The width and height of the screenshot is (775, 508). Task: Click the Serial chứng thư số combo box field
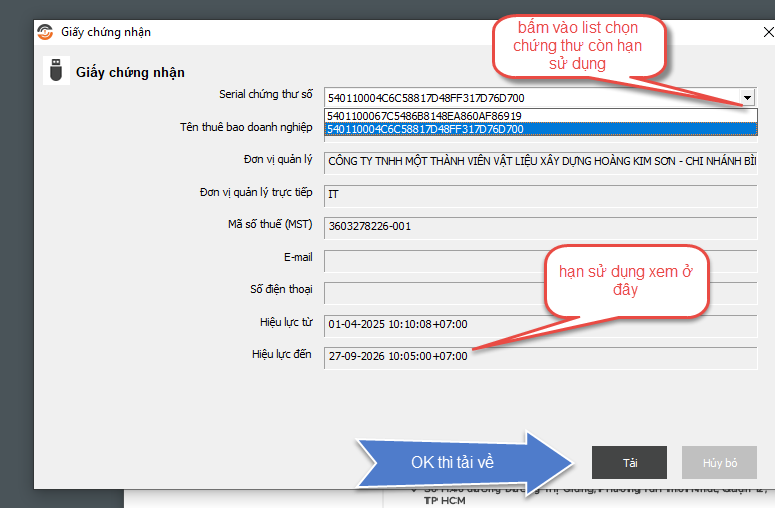530,98
